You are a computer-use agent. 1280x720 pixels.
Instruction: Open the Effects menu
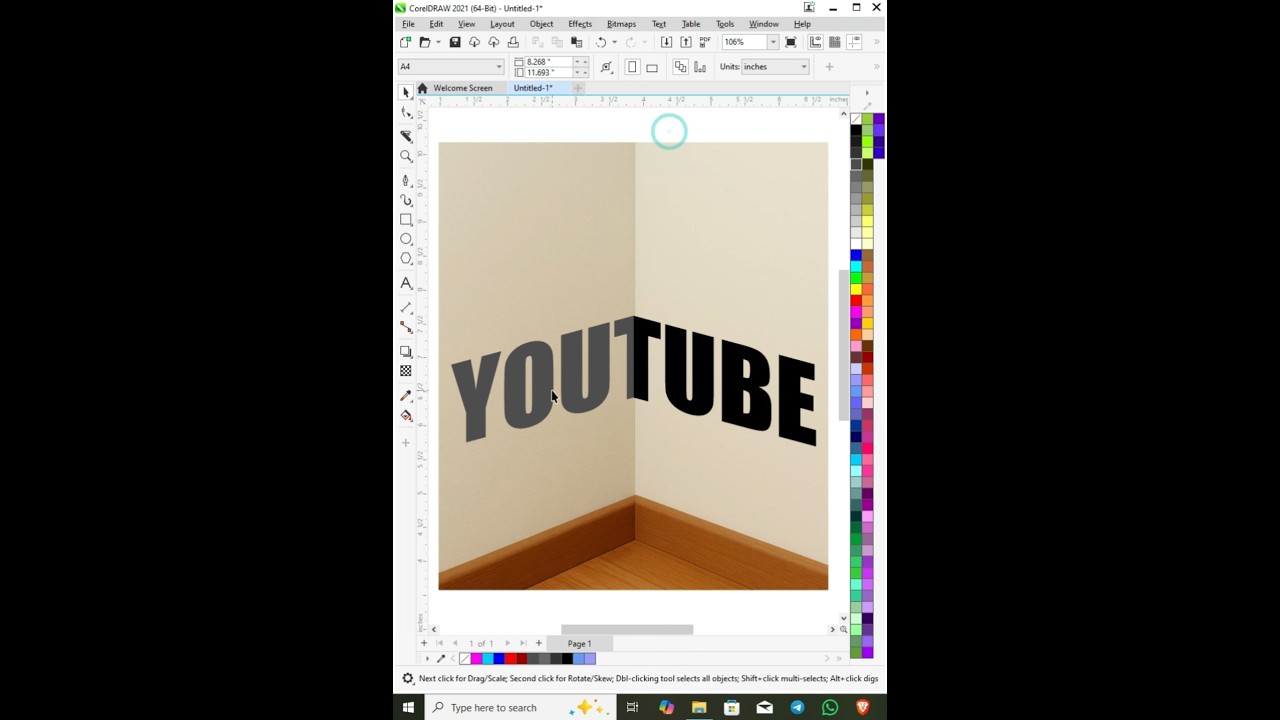coord(580,24)
